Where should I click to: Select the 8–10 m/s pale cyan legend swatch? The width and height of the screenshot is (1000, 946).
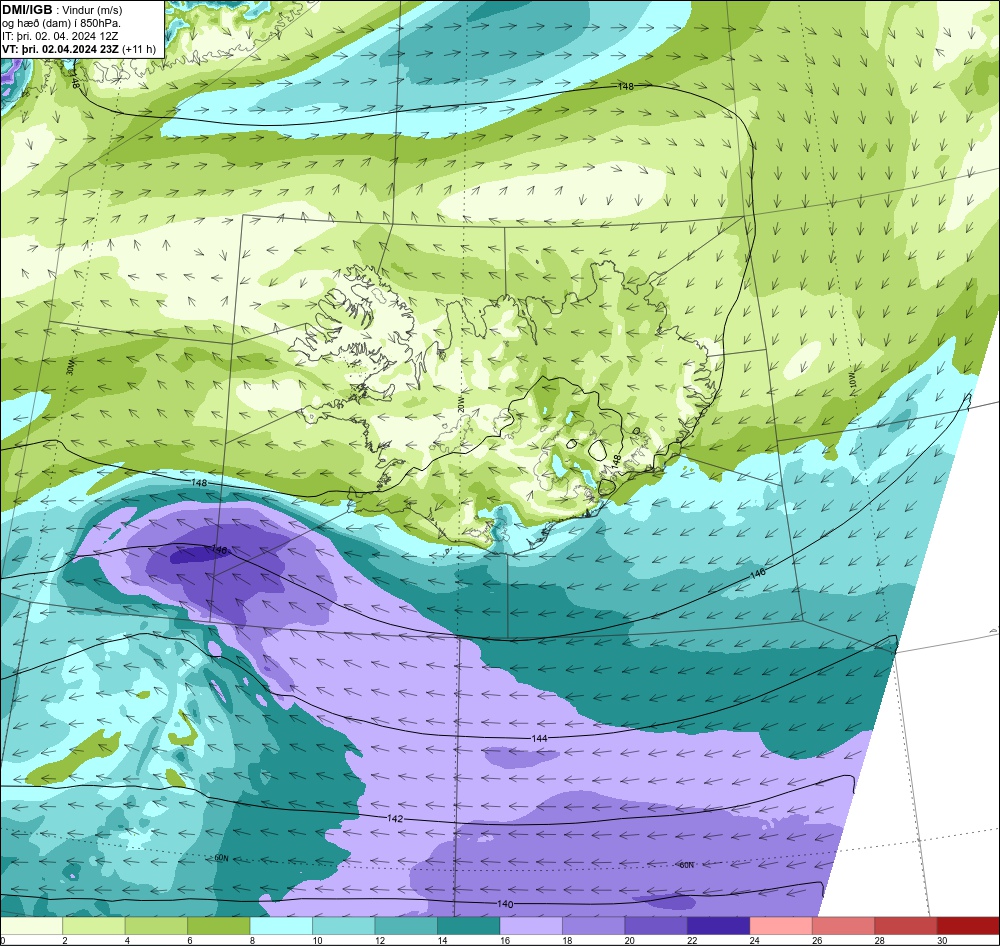point(281,926)
